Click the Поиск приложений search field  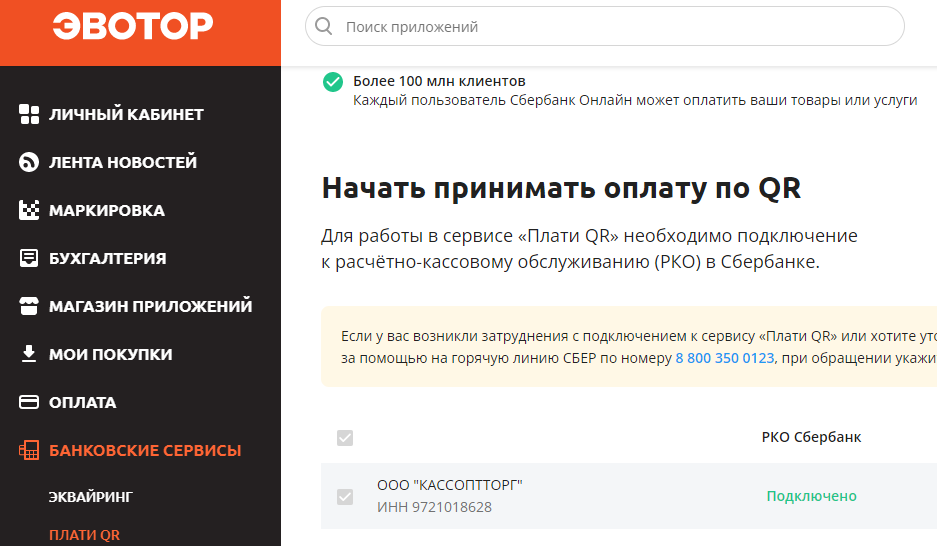point(604,26)
